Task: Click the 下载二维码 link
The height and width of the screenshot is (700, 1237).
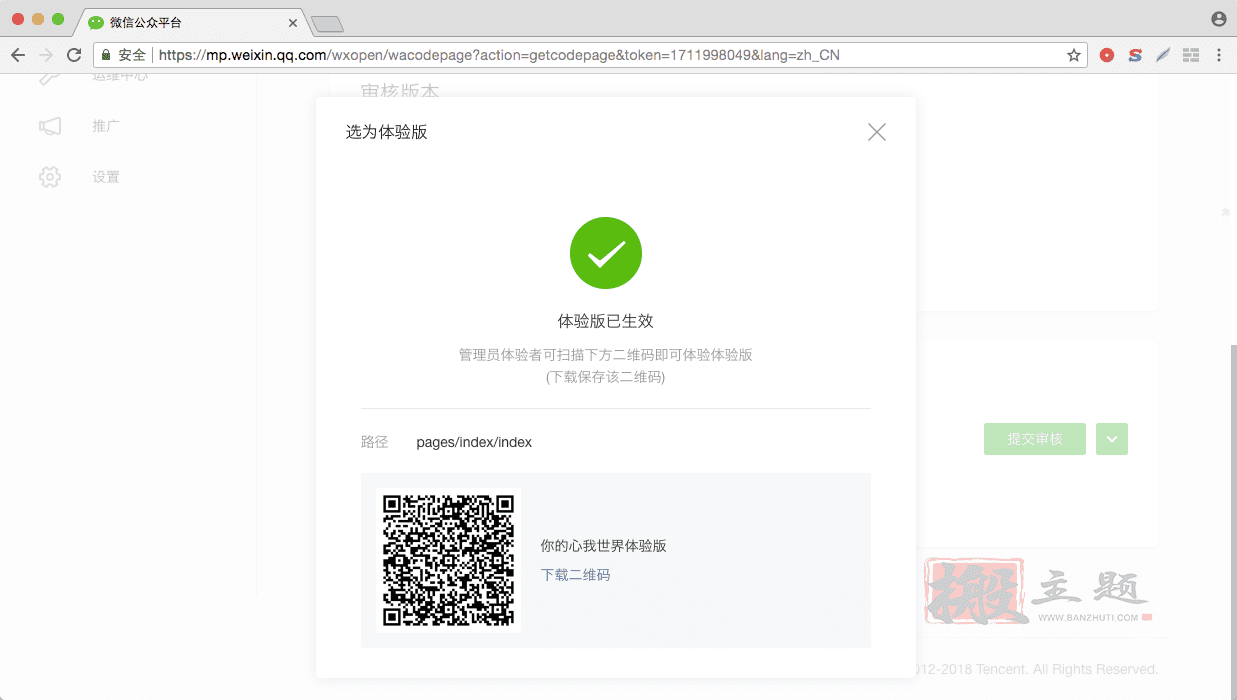Action: pos(575,575)
